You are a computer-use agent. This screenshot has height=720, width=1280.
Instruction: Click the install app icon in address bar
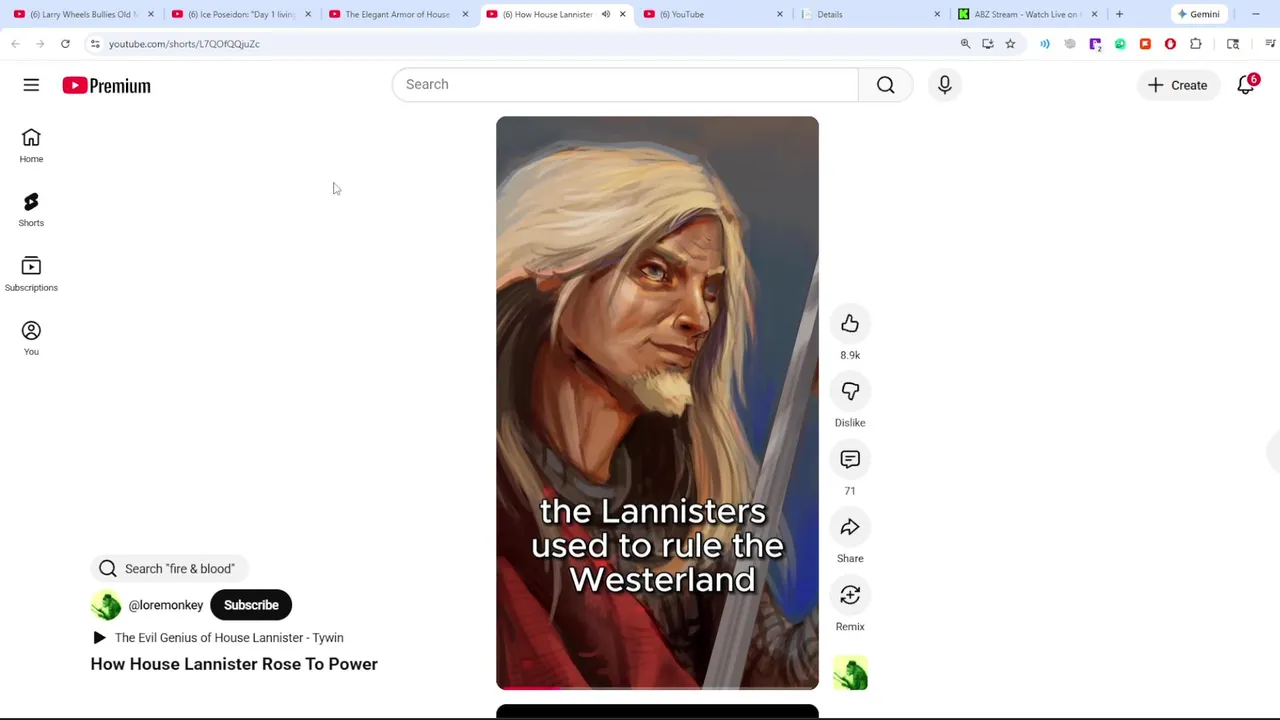click(x=988, y=44)
